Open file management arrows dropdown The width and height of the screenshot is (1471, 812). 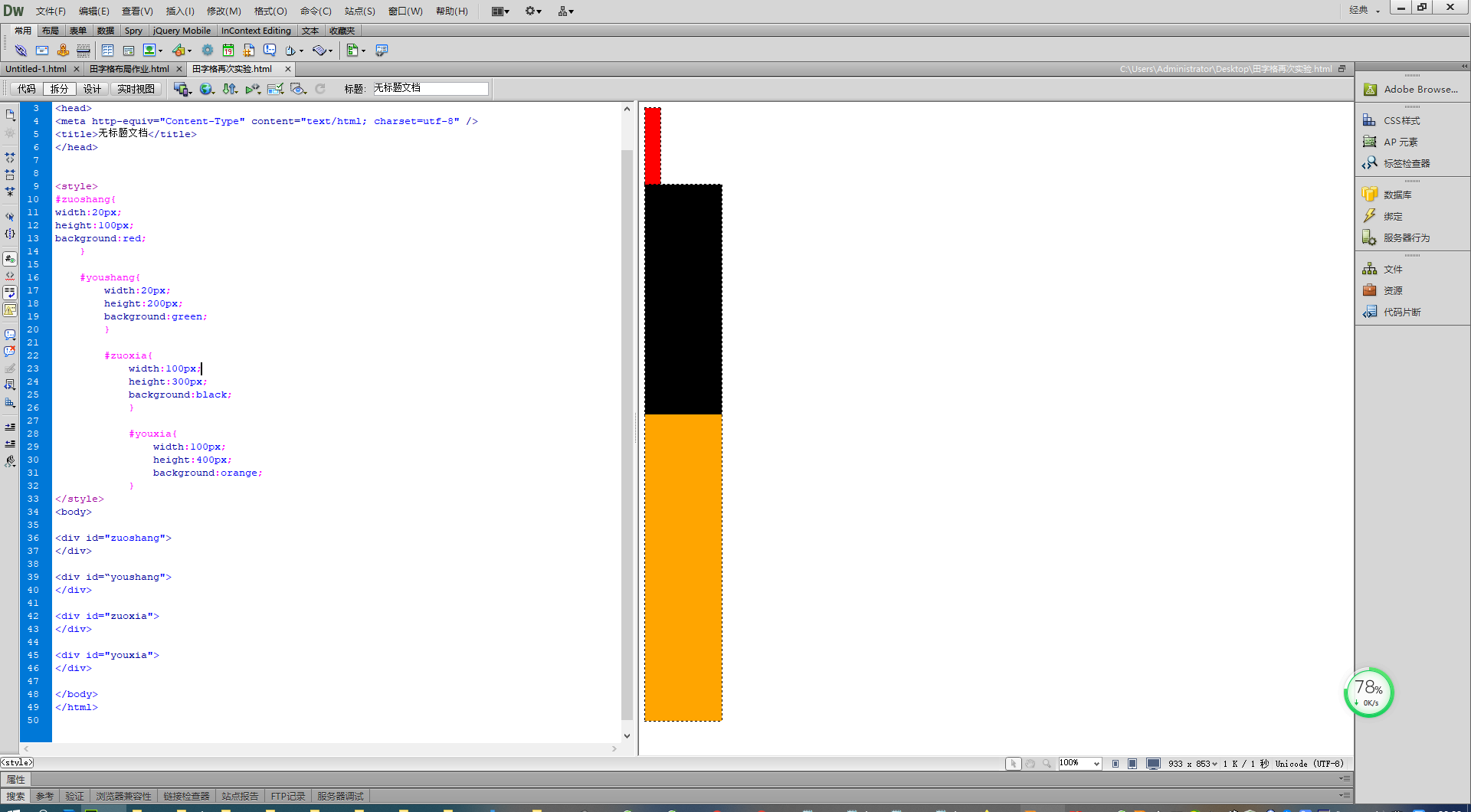tap(230, 89)
